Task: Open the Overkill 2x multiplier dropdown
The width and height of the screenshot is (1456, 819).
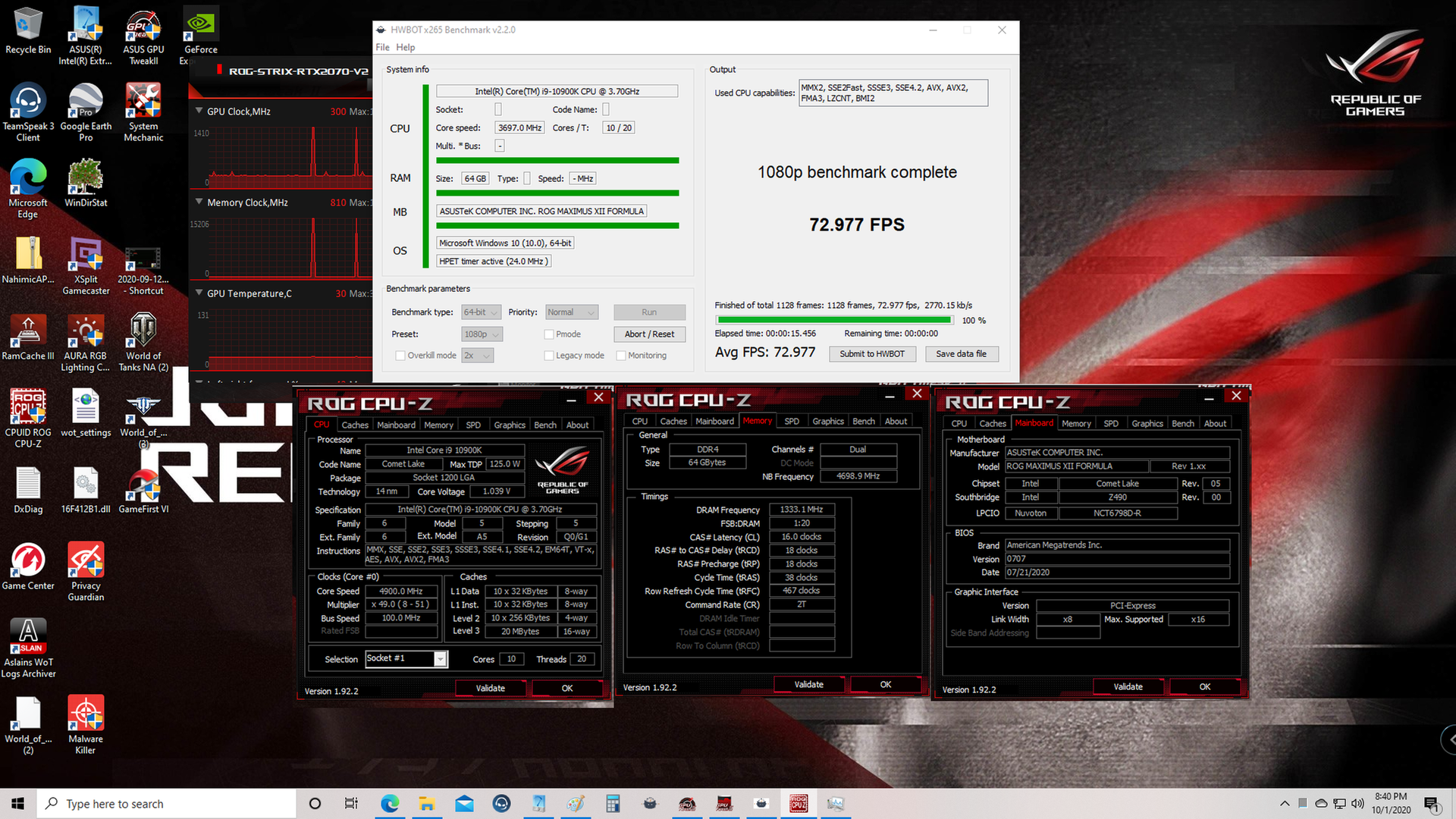Action: 477,356
